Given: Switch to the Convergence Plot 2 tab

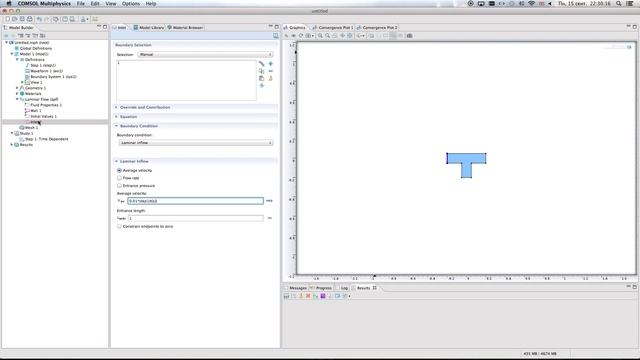Looking at the screenshot, I should pyautogui.click(x=377, y=27).
